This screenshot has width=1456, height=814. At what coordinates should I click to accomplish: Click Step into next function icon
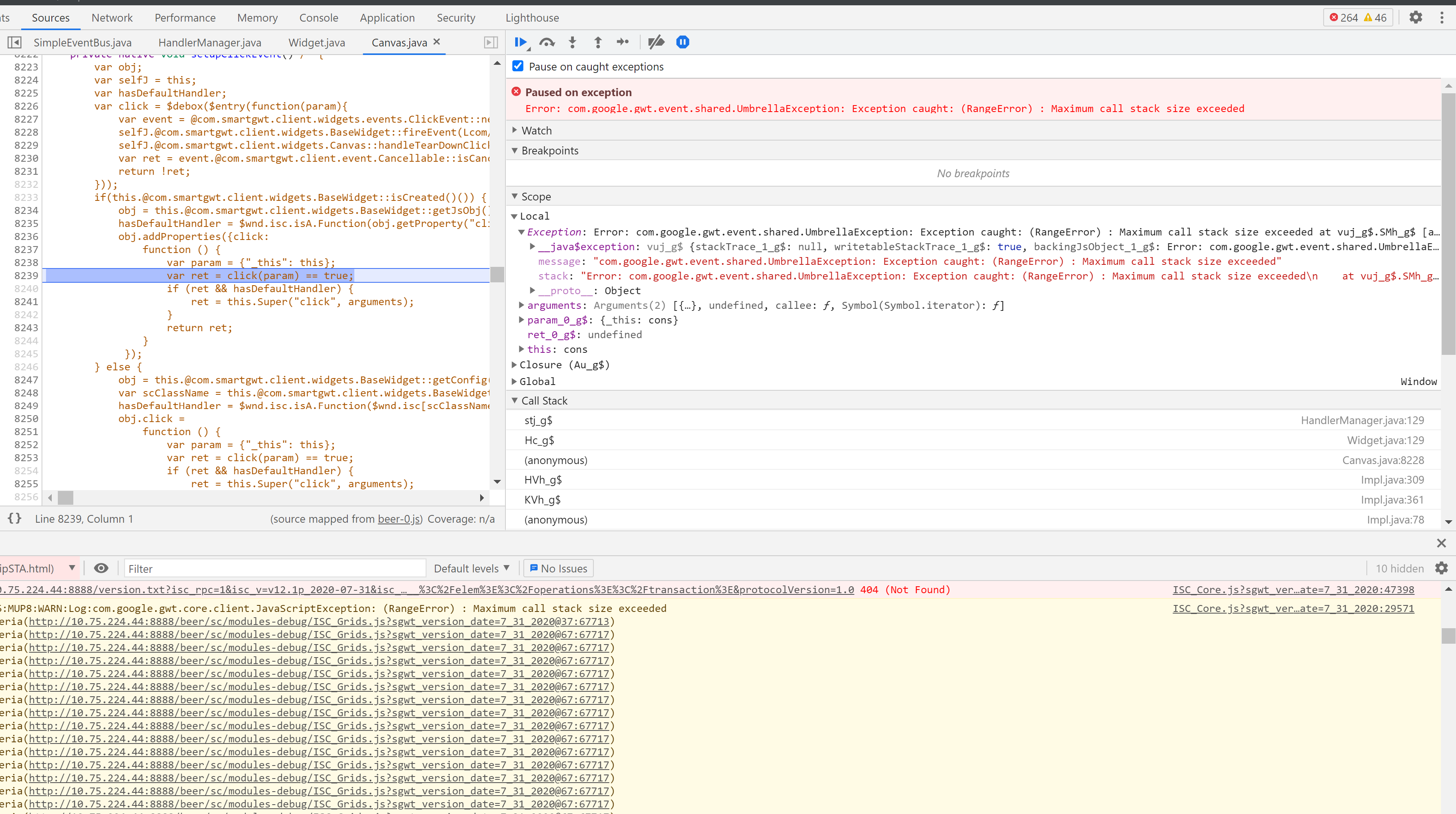tap(573, 42)
